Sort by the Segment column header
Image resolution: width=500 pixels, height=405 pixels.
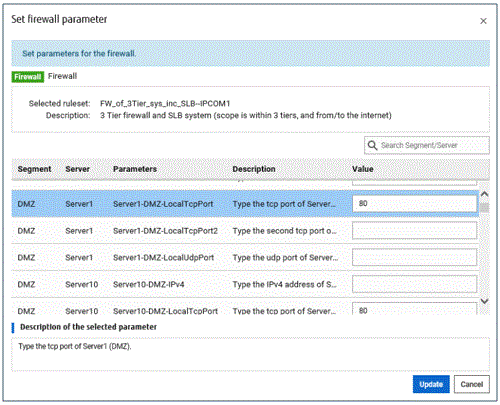coord(34,169)
